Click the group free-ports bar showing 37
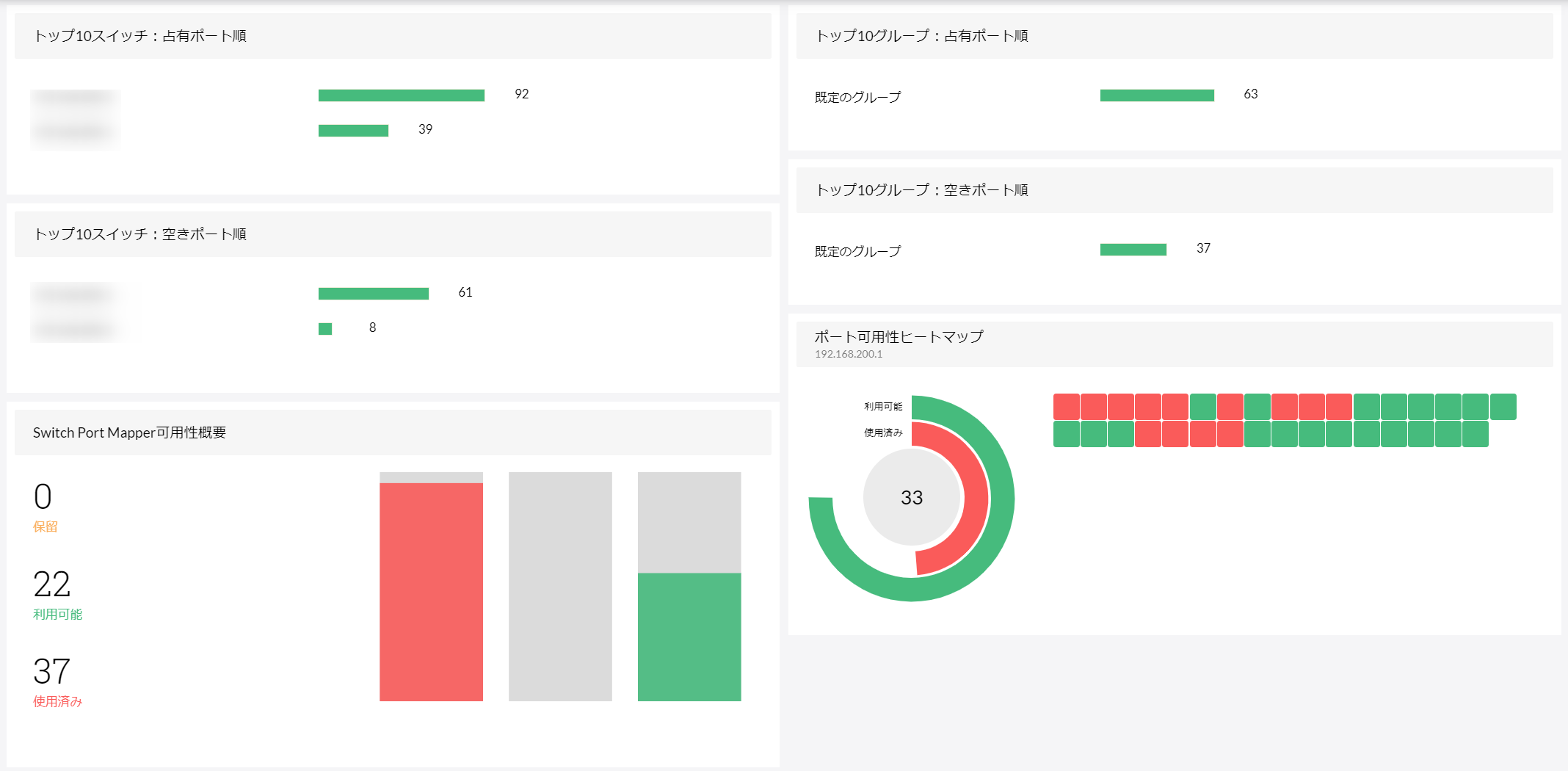 (1133, 250)
